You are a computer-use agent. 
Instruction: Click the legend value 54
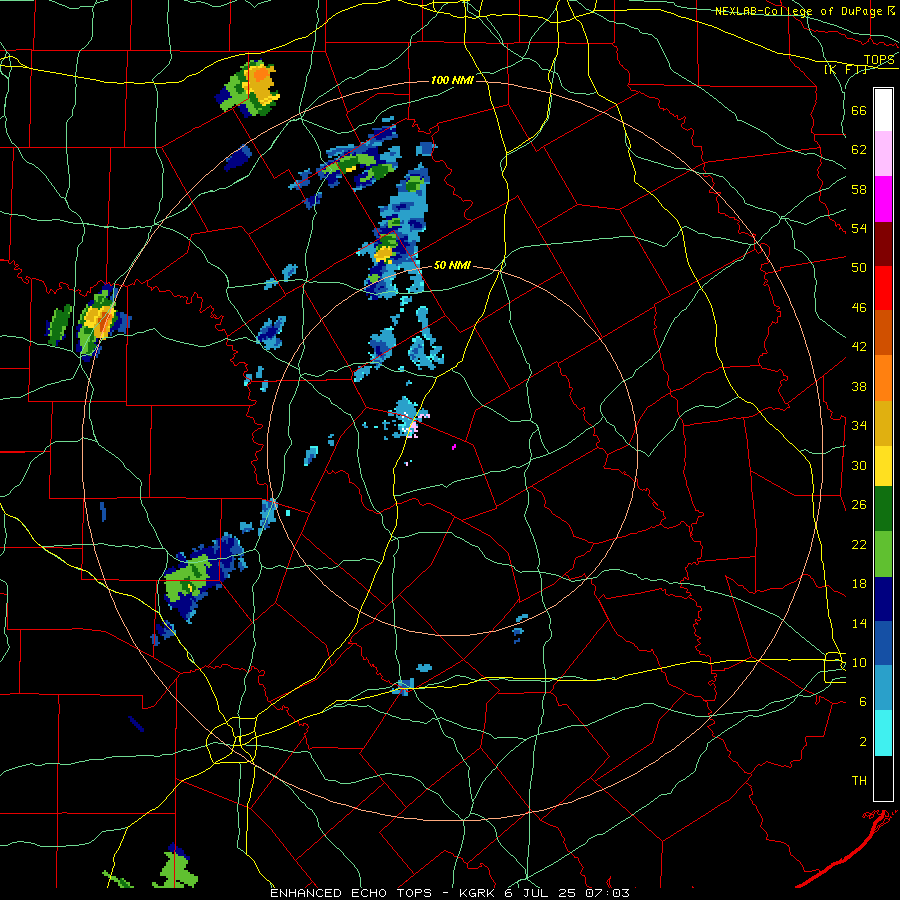coord(859,228)
